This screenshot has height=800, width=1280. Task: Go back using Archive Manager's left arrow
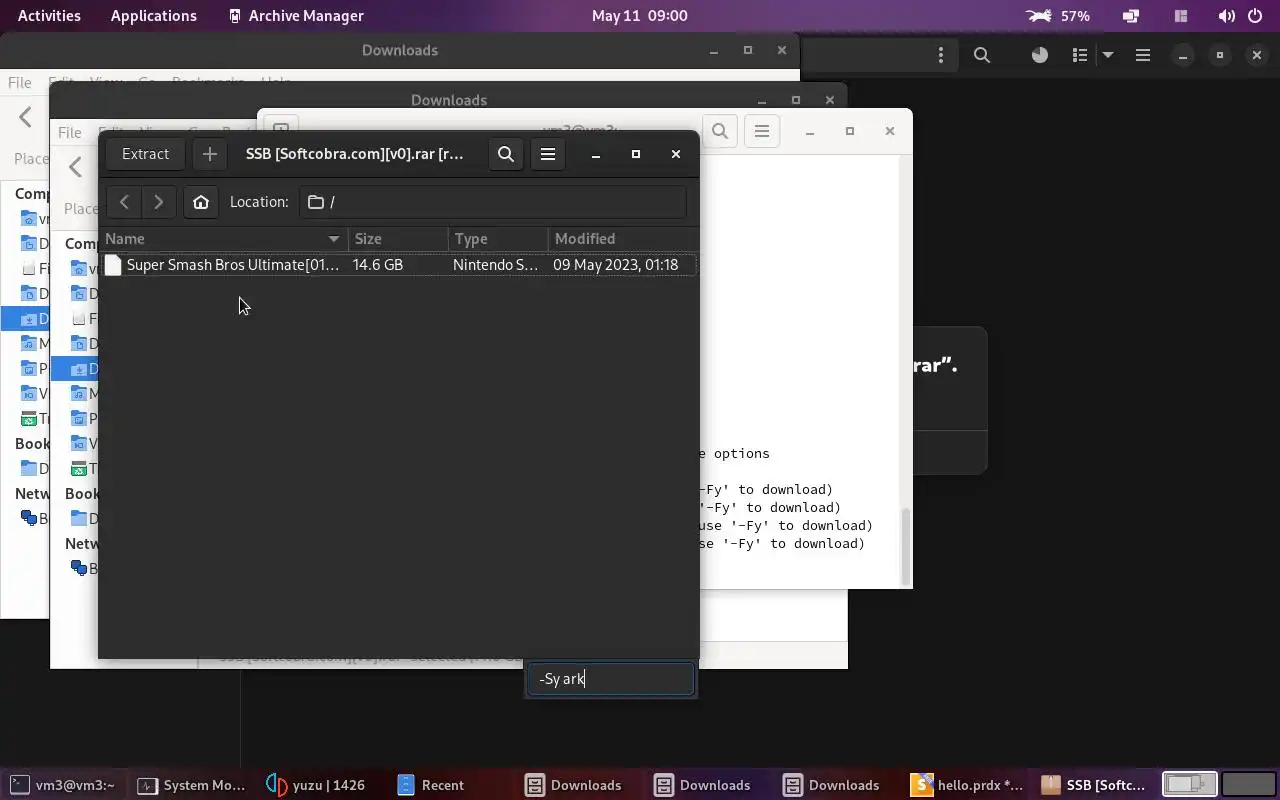(124, 202)
